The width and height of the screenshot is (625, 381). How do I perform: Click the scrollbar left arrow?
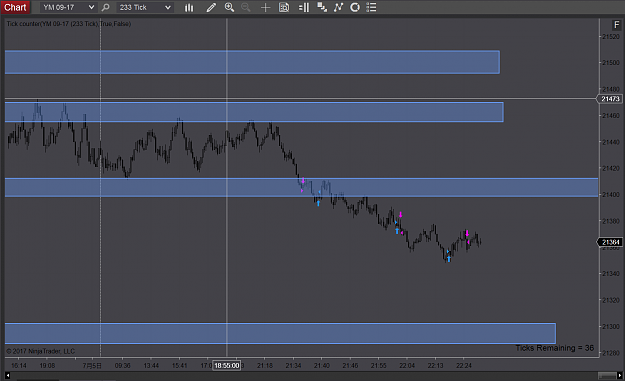tap(7, 375)
